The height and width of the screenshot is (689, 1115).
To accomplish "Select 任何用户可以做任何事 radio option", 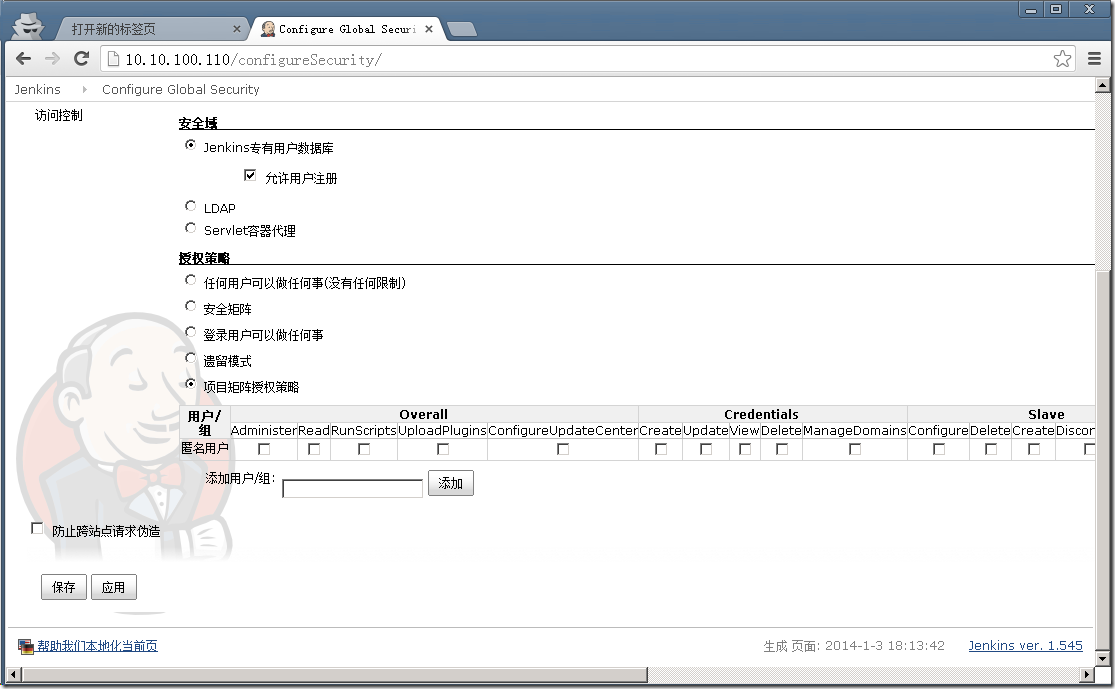I will pyautogui.click(x=190, y=280).
